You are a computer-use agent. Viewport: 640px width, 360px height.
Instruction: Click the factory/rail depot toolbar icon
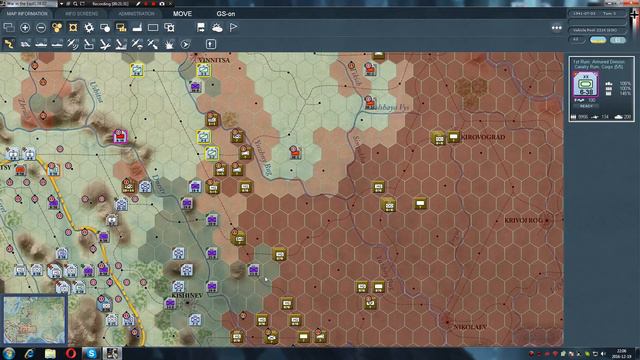[x=137, y=28]
